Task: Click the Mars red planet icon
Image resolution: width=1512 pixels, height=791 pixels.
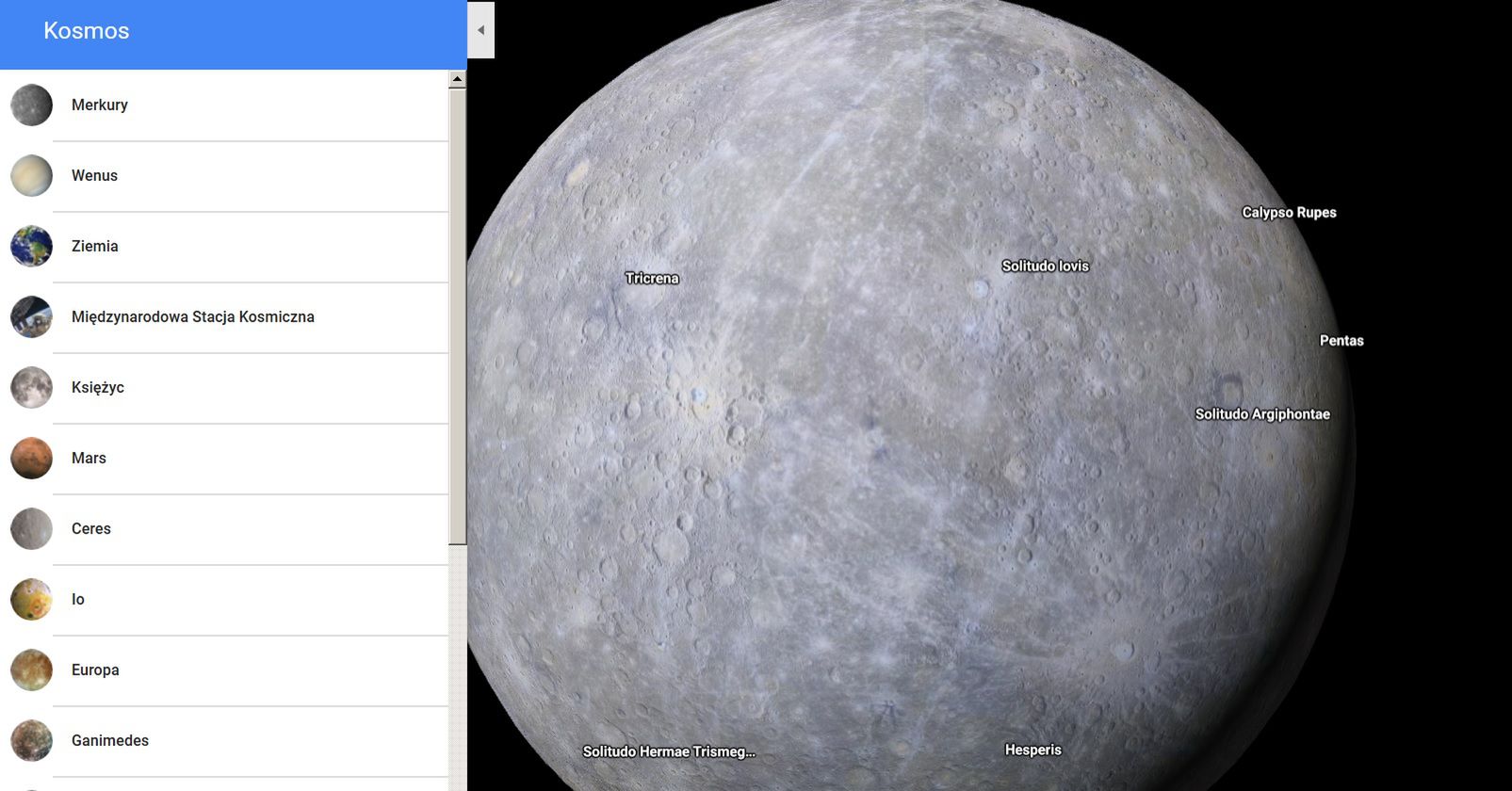Action: pos(31,458)
